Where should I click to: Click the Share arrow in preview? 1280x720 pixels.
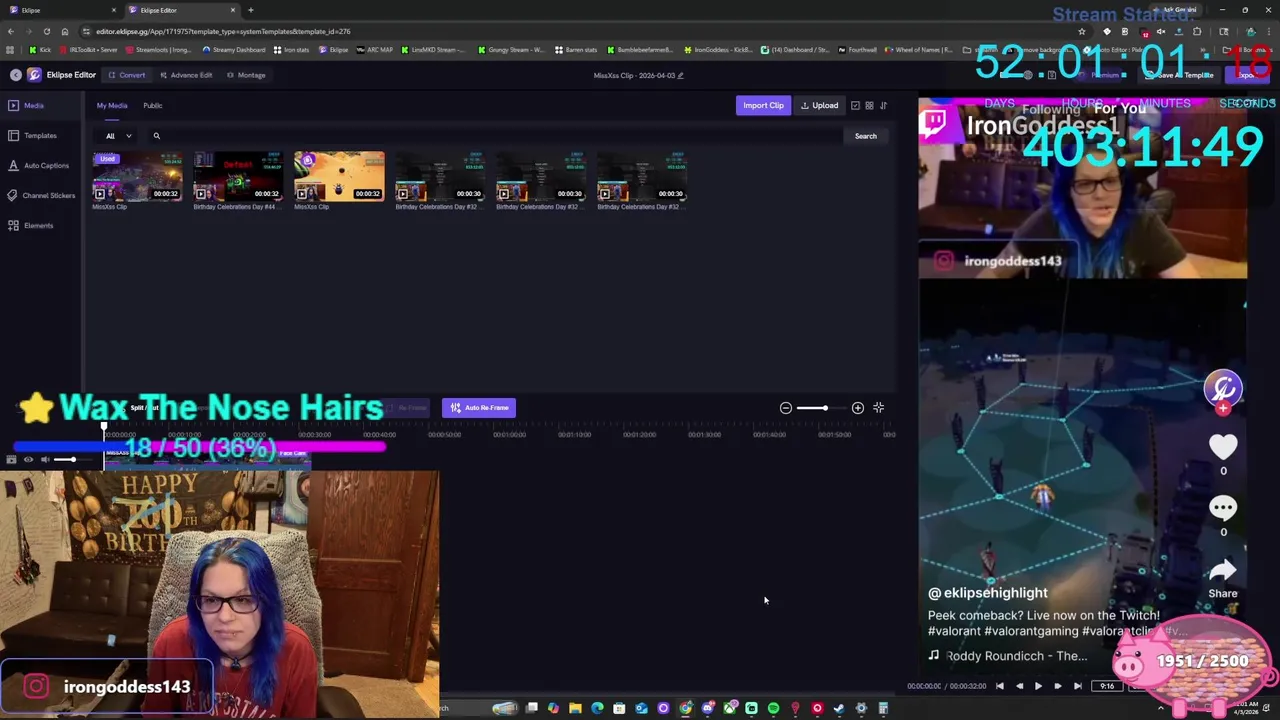(1223, 570)
